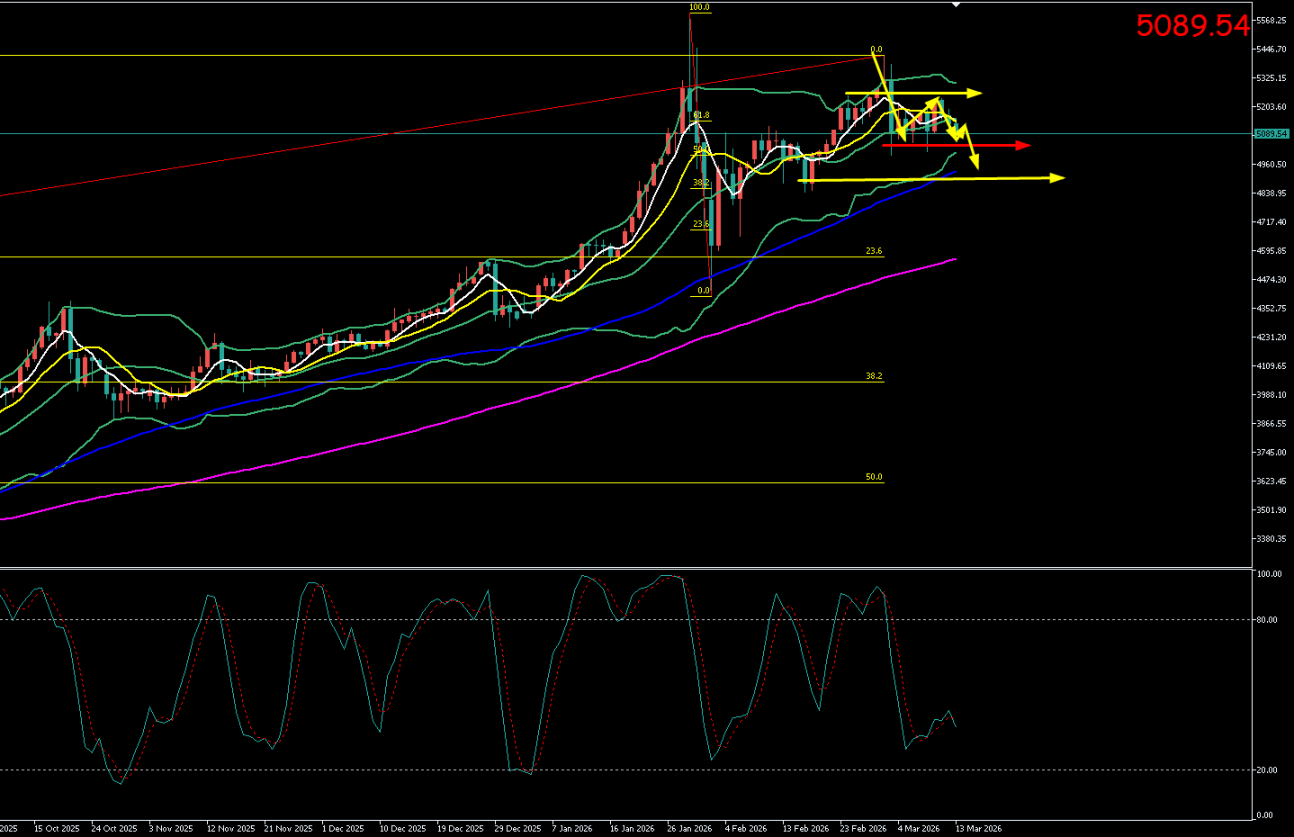Viewport: 1294px width, 837px height.
Task: Click the 3380.35 price on the scale
Action: point(1272,539)
